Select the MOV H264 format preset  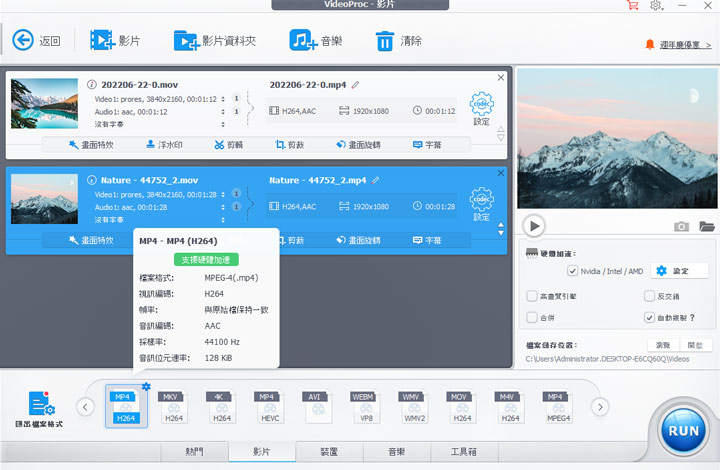(x=462, y=407)
